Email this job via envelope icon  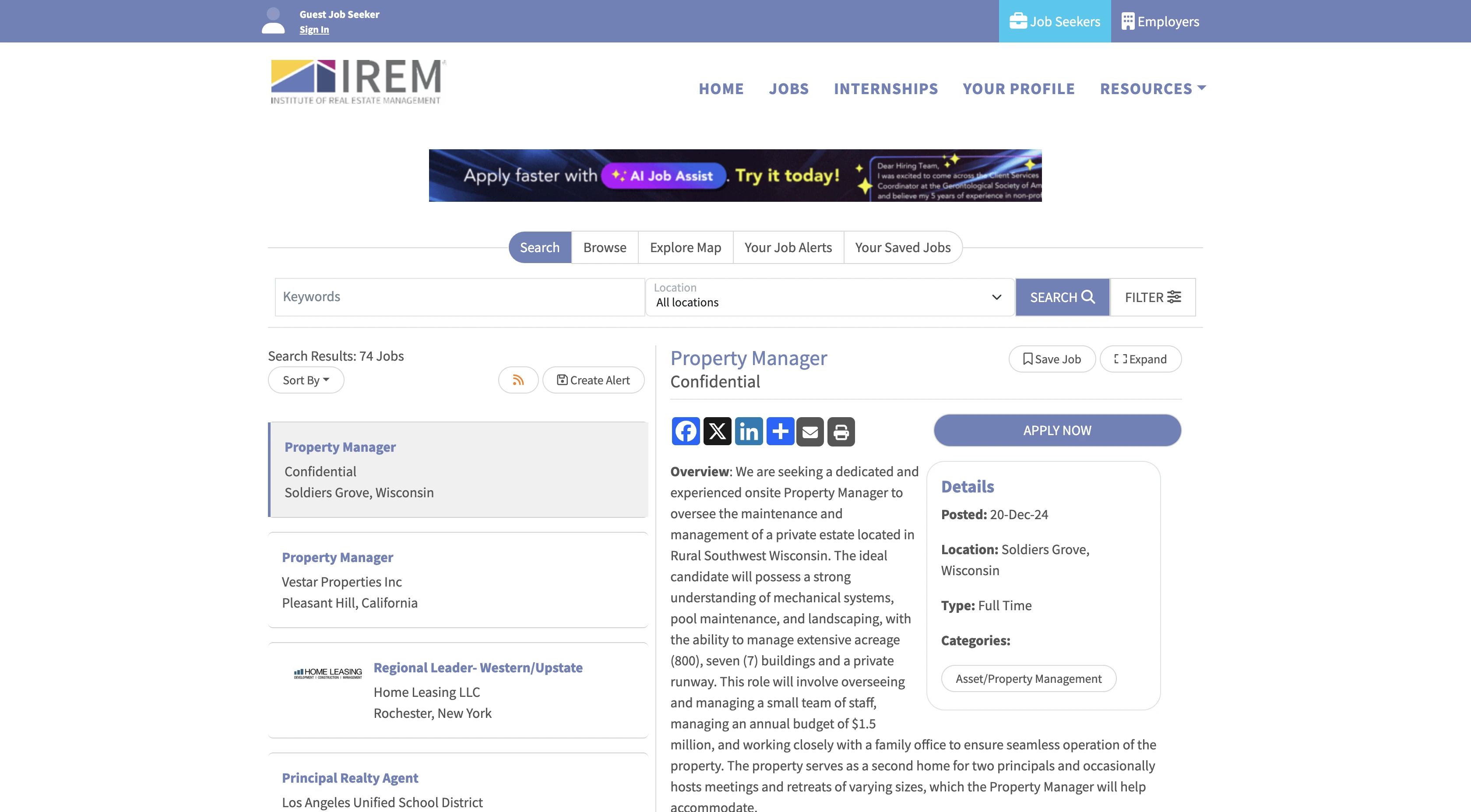pyautogui.click(x=810, y=431)
